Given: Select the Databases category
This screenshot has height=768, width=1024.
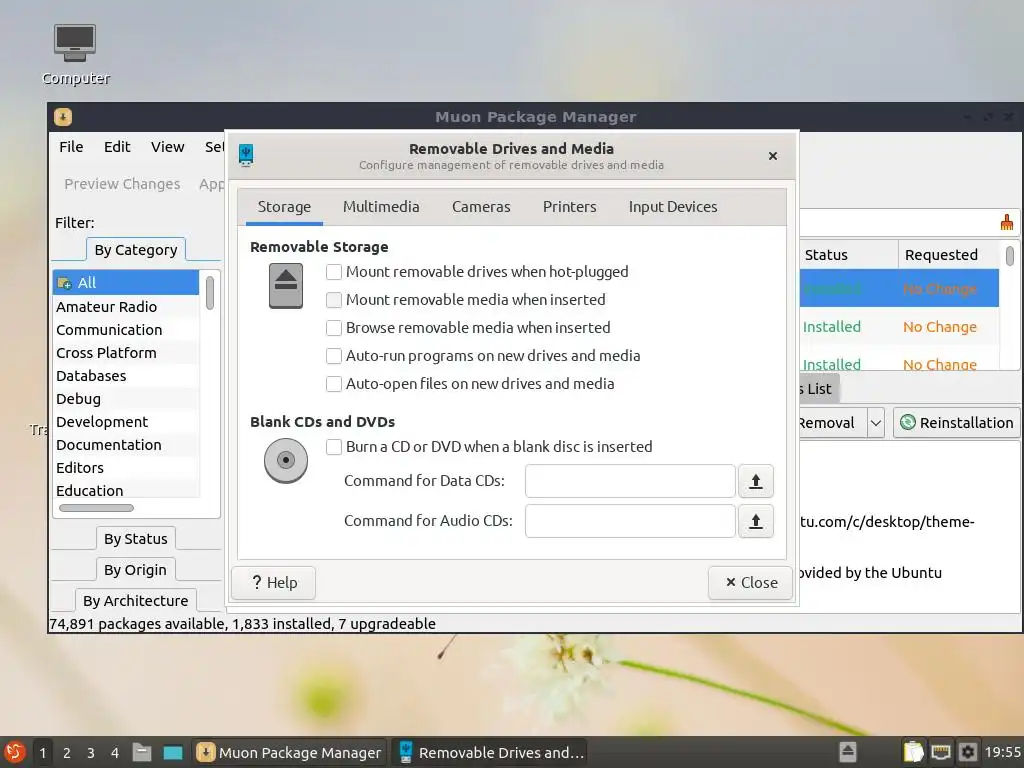Looking at the screenshot, I should click(125, 376).
